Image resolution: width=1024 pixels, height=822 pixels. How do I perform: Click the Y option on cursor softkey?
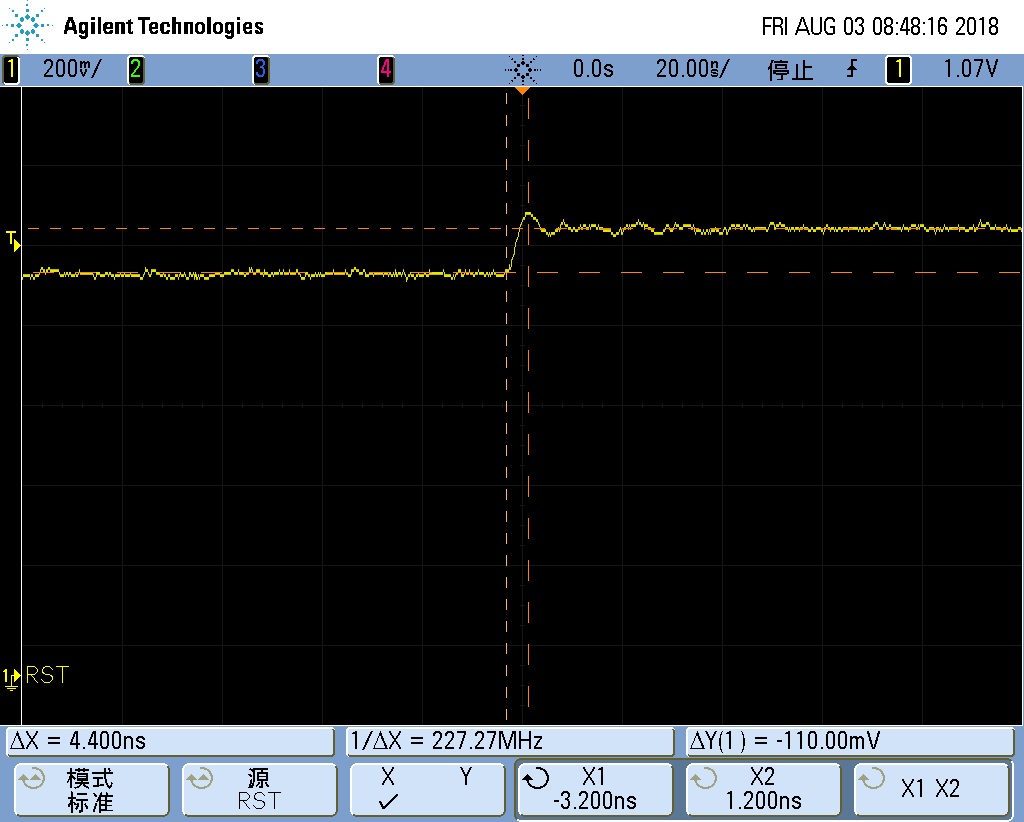(466, 776)
